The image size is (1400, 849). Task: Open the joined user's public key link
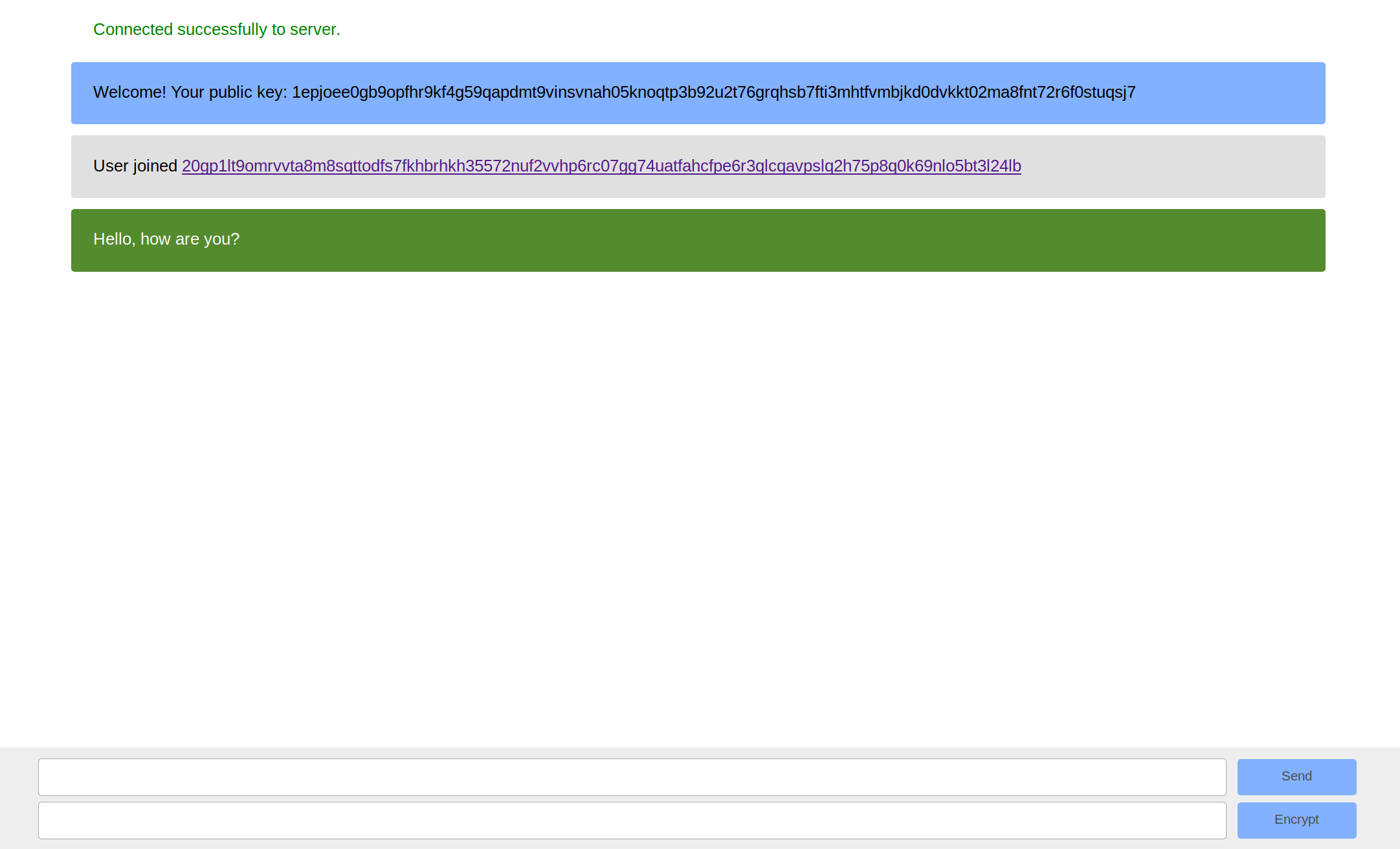(x=601, y=166)
